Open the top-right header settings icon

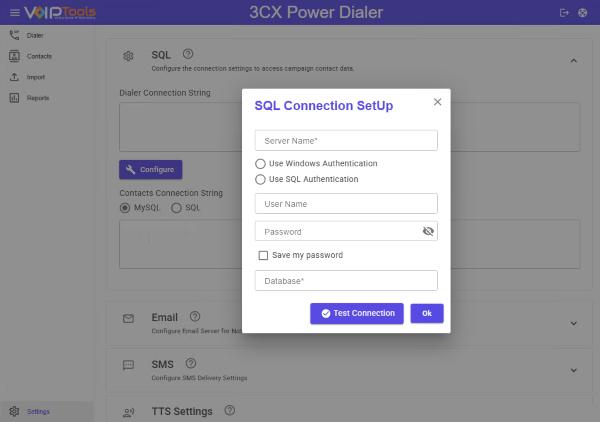pyautogui.click(x=583, y=12)
